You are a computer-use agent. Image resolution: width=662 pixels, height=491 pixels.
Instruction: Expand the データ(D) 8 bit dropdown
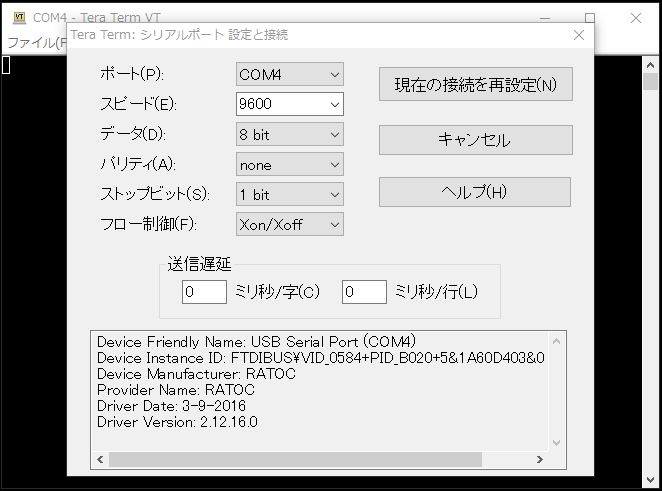point(290,135)
